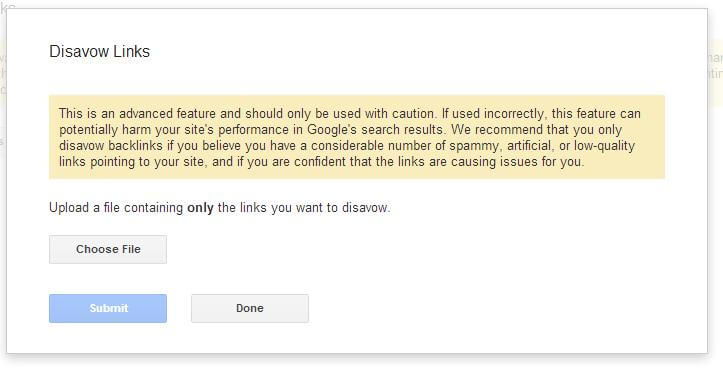Submit the disavow file
The width and height of the screenshot is (723, 375).
(x=108, y=309)
